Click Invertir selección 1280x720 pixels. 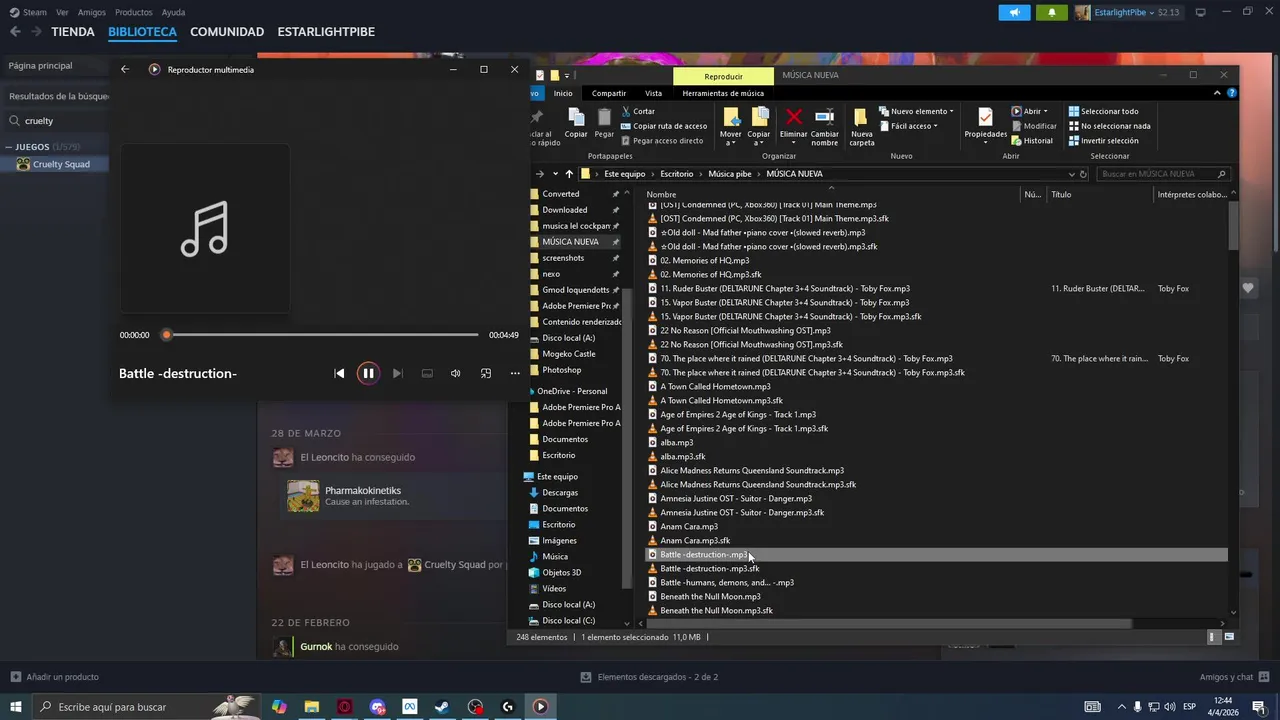[1103, 141]
